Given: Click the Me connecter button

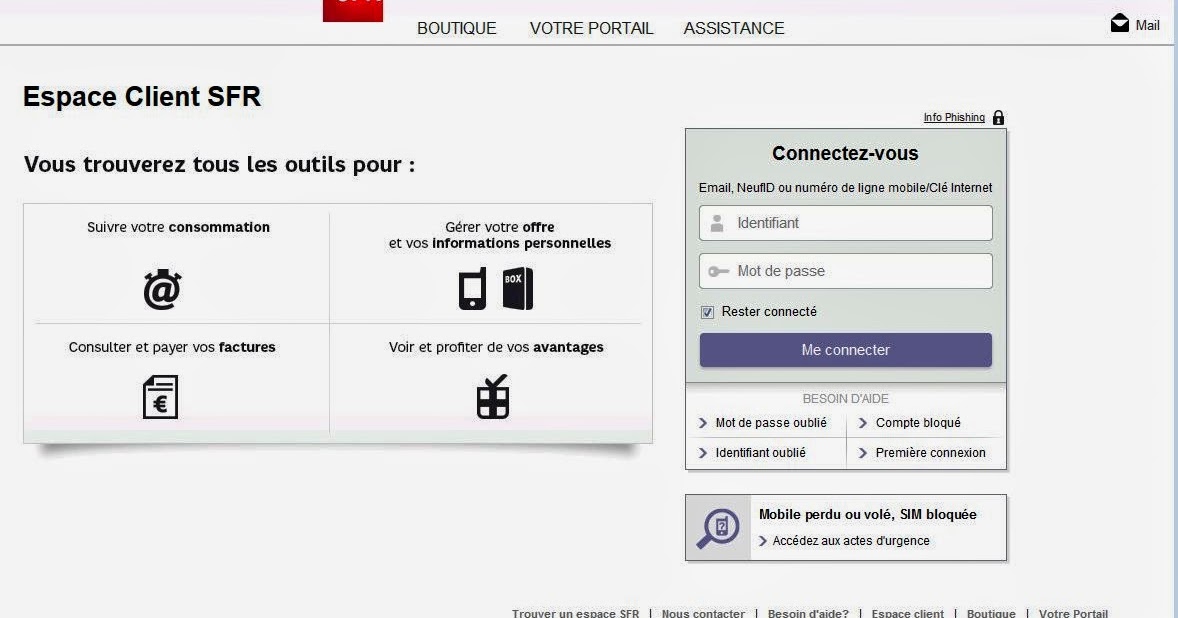Looking at the screenshot, I should [845, 350].
